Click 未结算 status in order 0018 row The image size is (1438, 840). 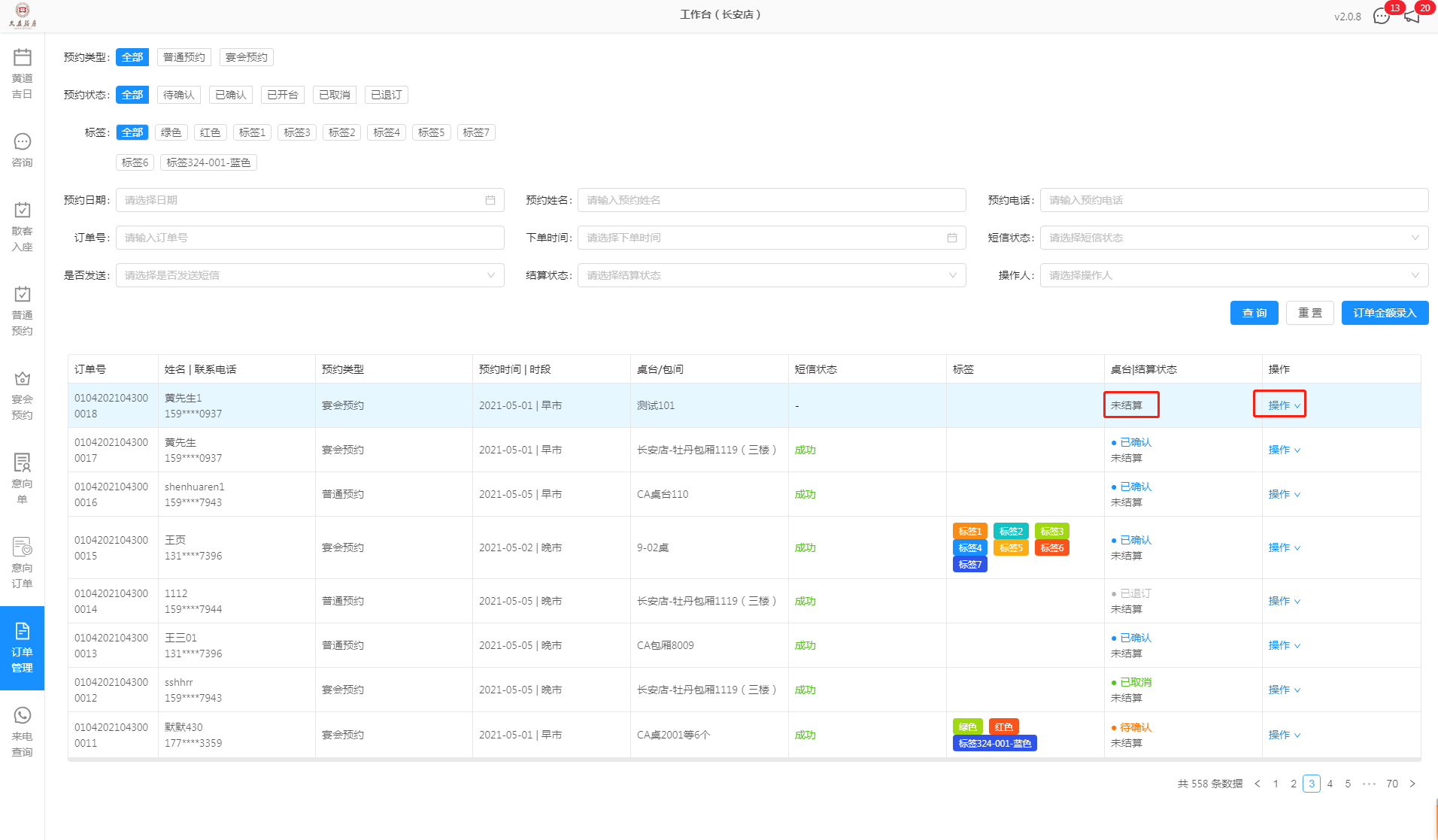click(1127, 405)
